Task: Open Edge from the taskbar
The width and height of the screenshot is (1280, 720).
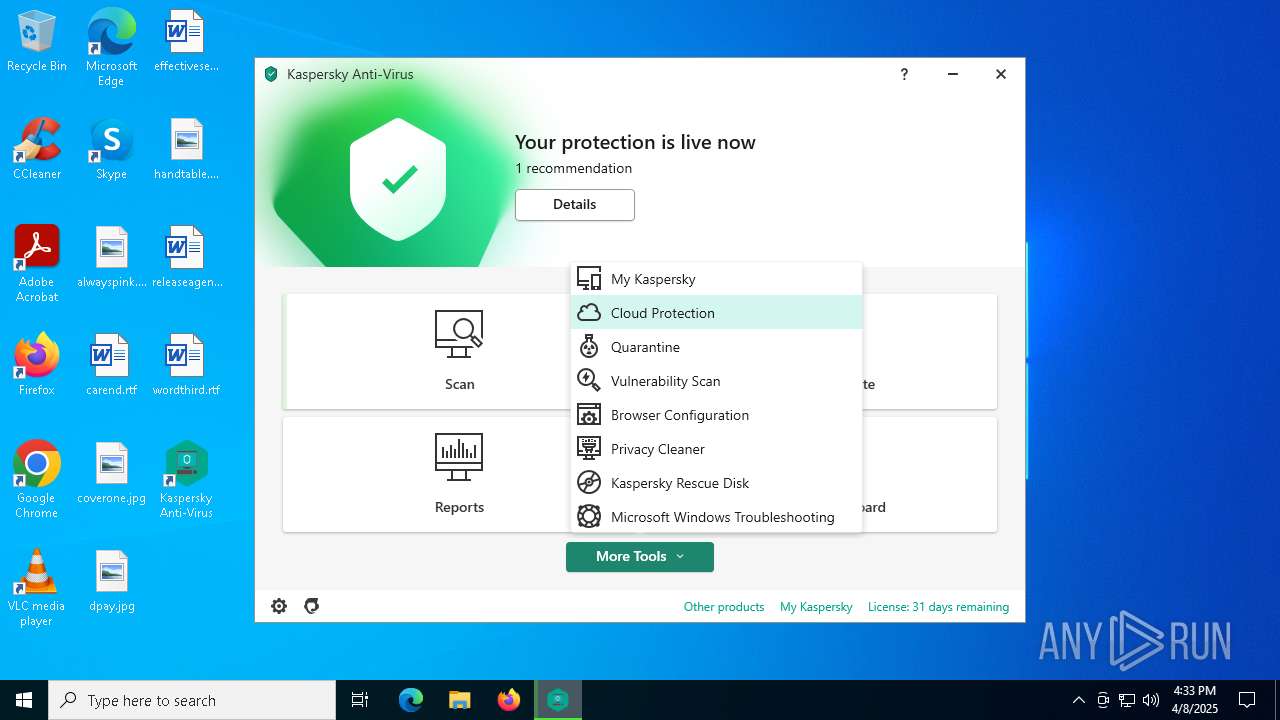Action: pos(411,700)
